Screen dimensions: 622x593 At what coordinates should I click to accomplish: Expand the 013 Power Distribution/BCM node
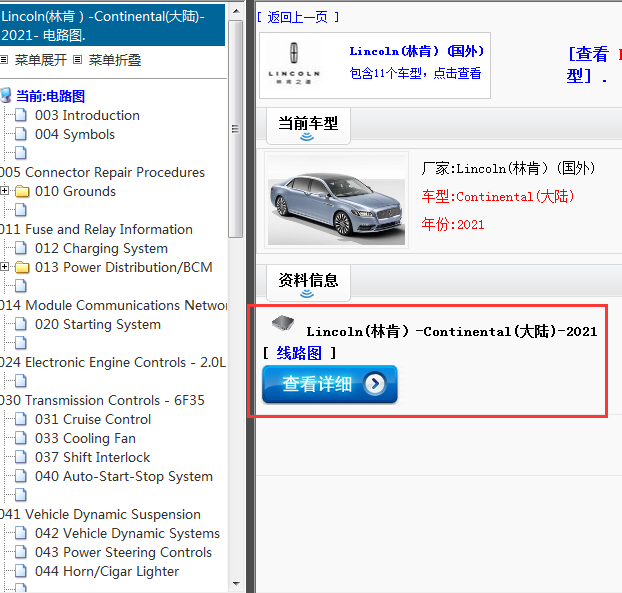coord(4,267)
